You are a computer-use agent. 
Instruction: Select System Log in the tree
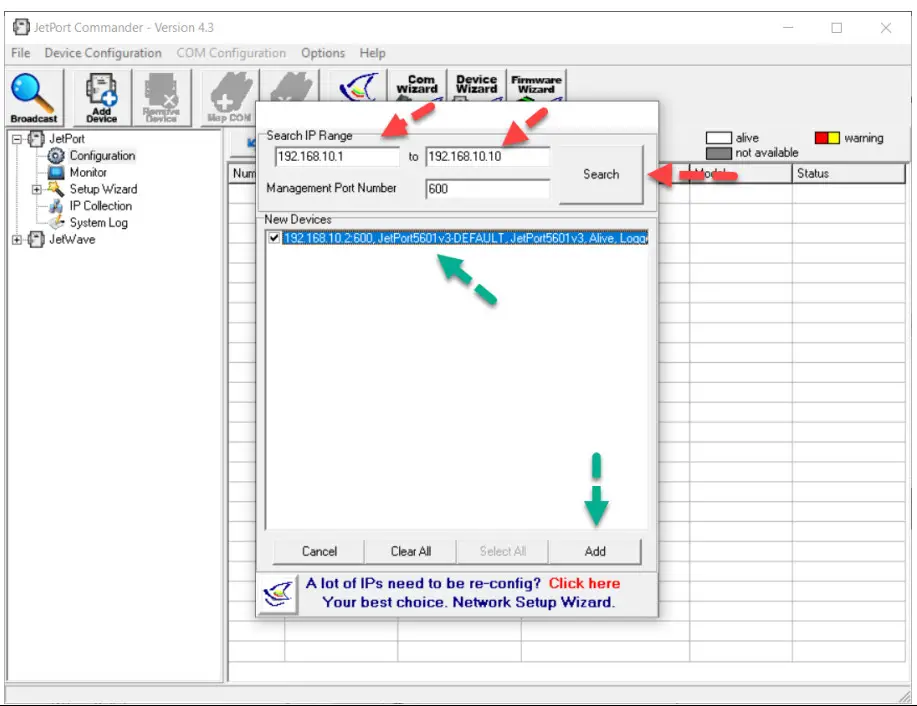point(98,223)
